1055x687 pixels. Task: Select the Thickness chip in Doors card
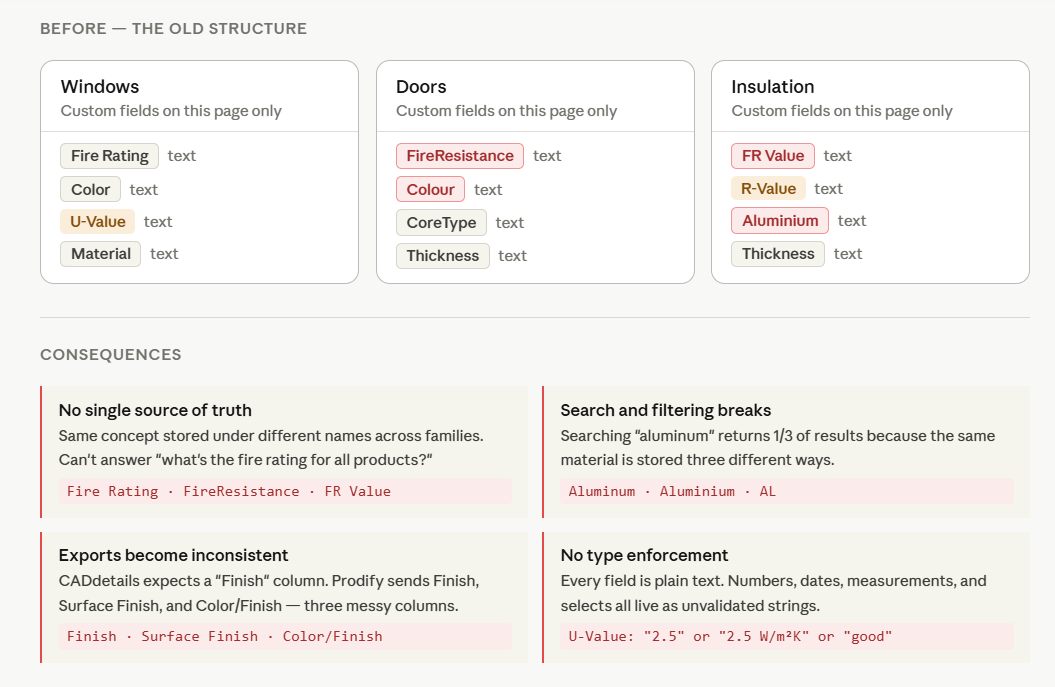pos(443,256)
